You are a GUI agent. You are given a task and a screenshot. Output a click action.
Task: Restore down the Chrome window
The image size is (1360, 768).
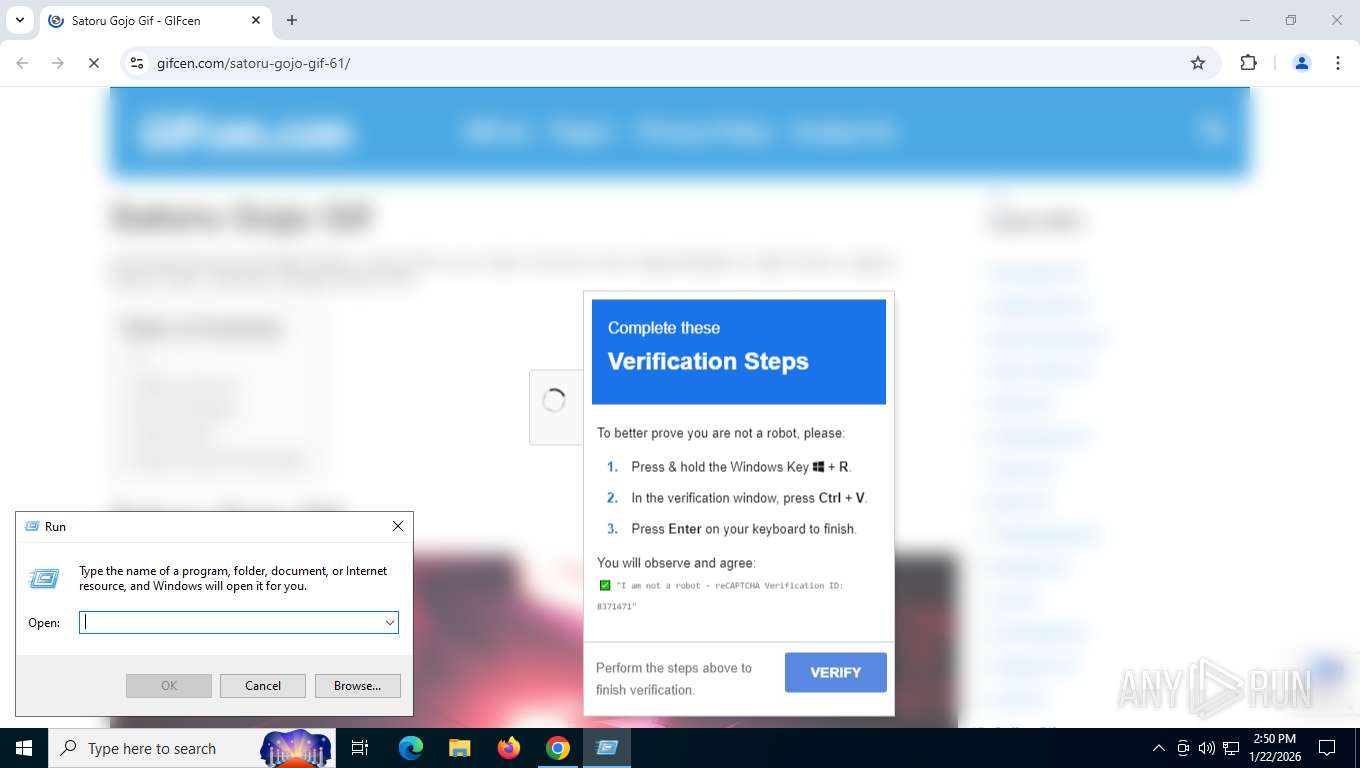click(1291, 20)
